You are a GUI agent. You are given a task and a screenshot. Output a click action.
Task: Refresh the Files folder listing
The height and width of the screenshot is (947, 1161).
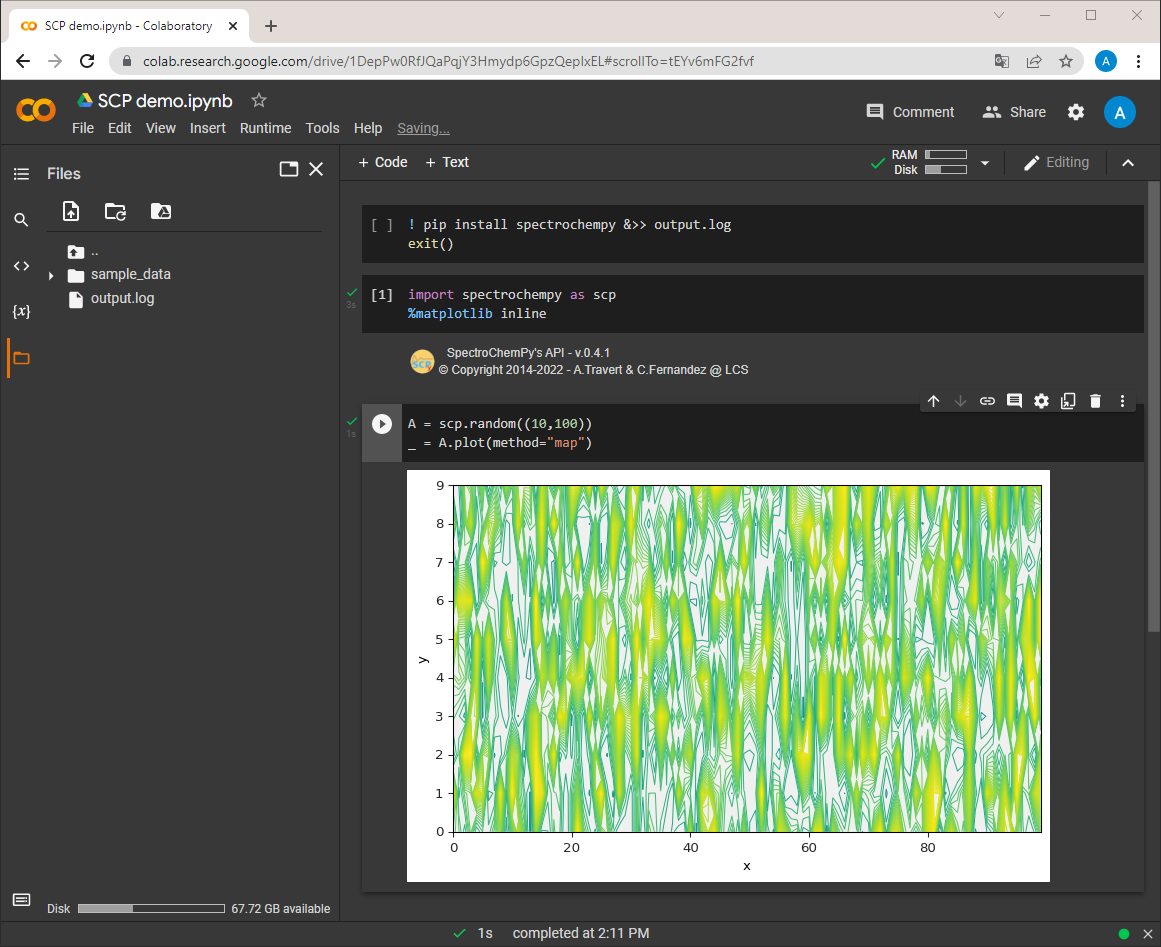pyautogui.click(x=116, y=212)
